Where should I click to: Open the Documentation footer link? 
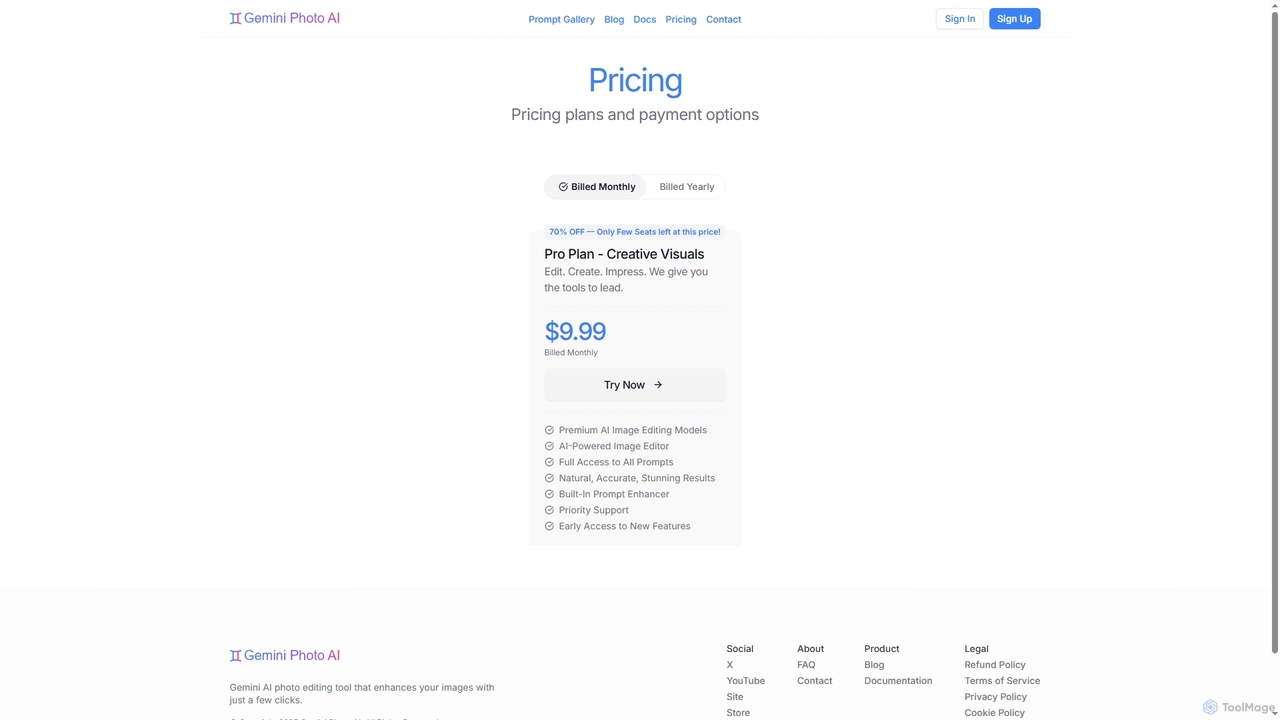[898, 681]
